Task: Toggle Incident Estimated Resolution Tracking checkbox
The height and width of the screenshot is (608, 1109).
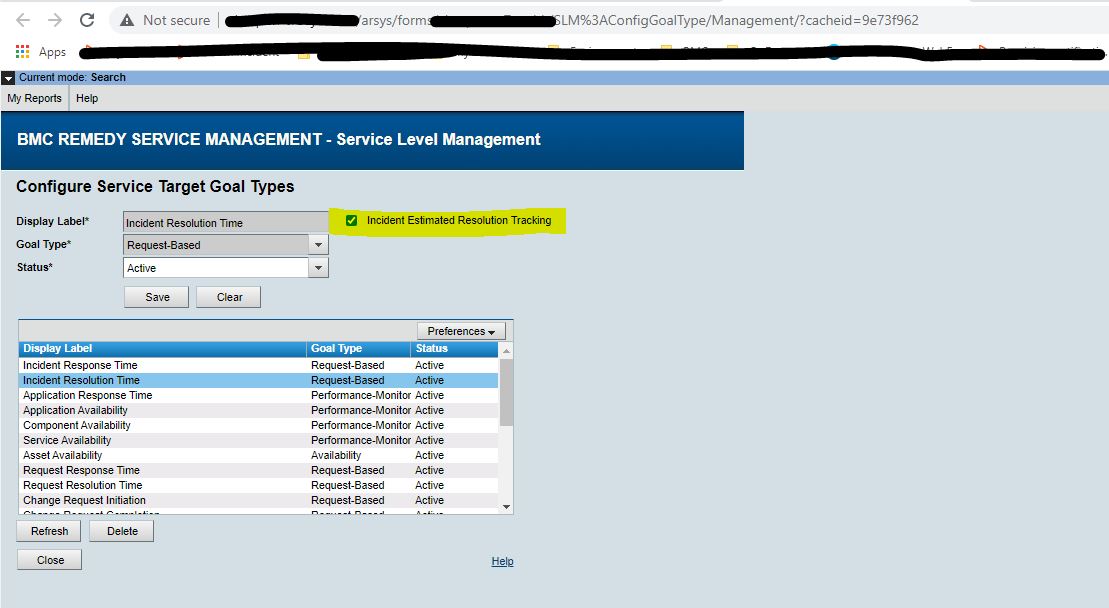Action: click(351, 220)
